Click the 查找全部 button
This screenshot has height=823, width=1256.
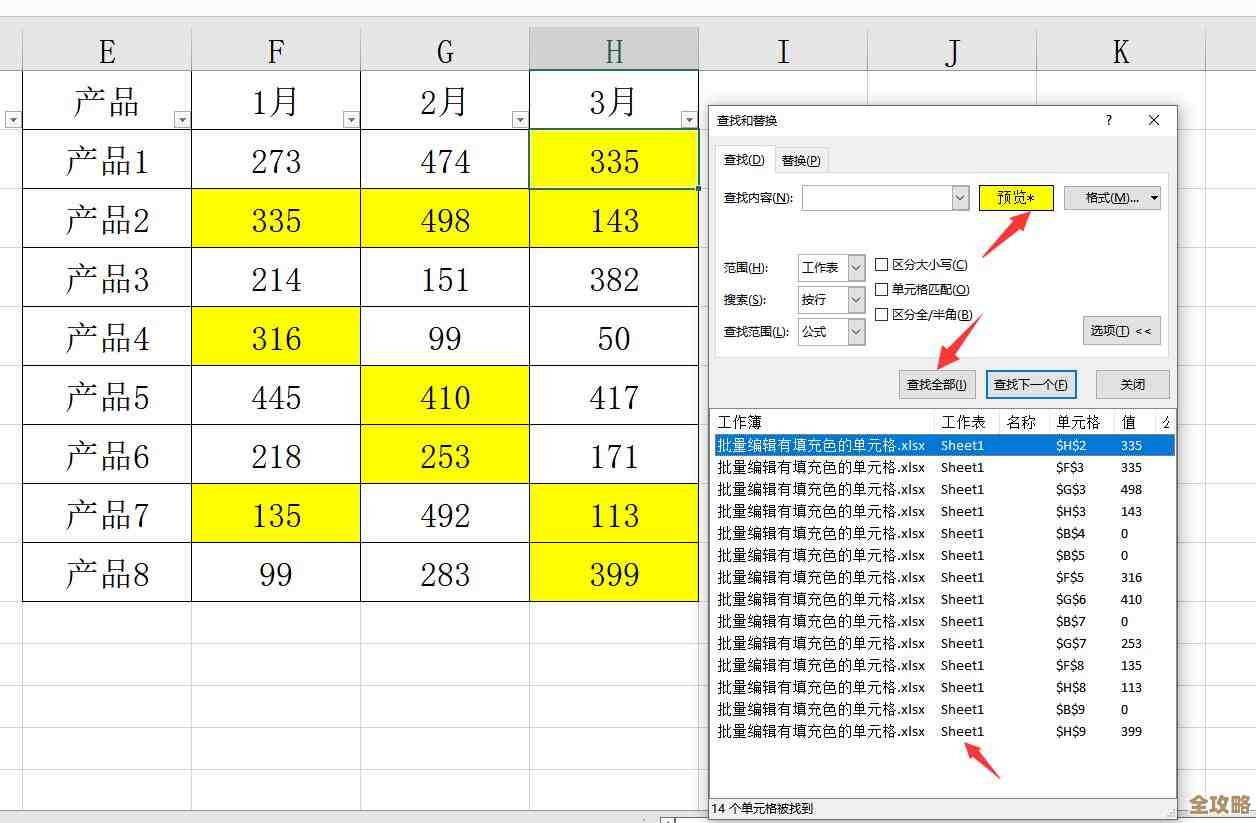click(x=936, y=384)
